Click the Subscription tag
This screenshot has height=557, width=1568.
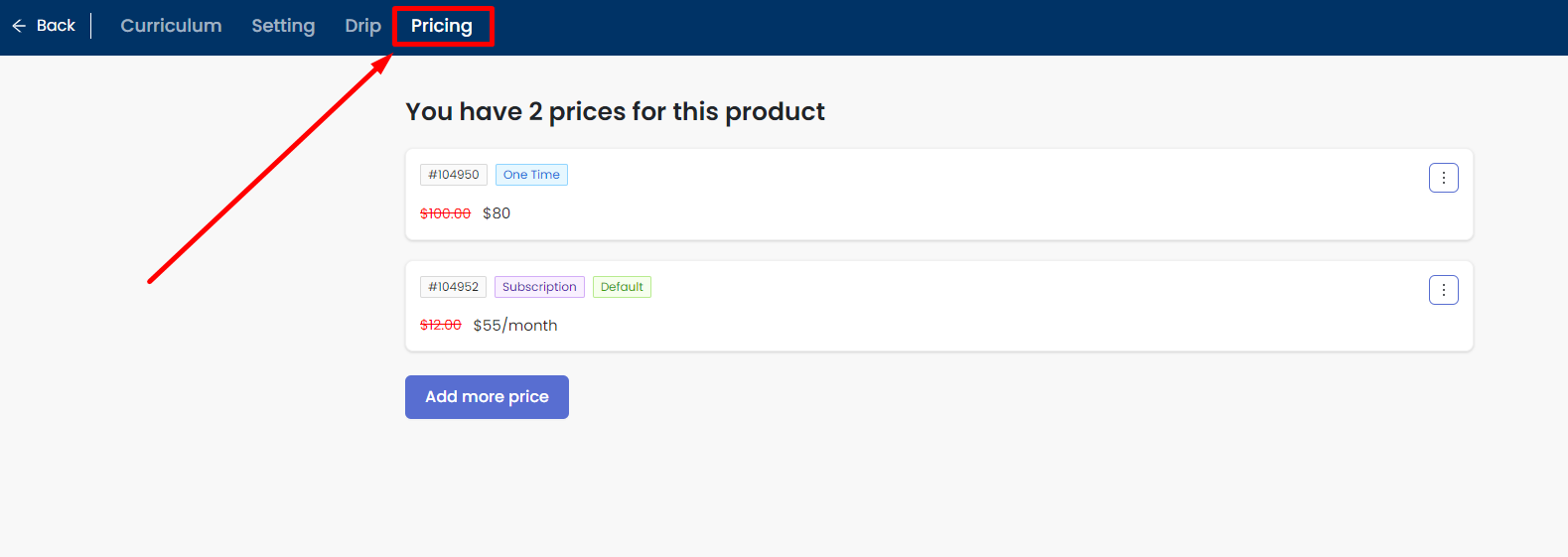(539, 287)
